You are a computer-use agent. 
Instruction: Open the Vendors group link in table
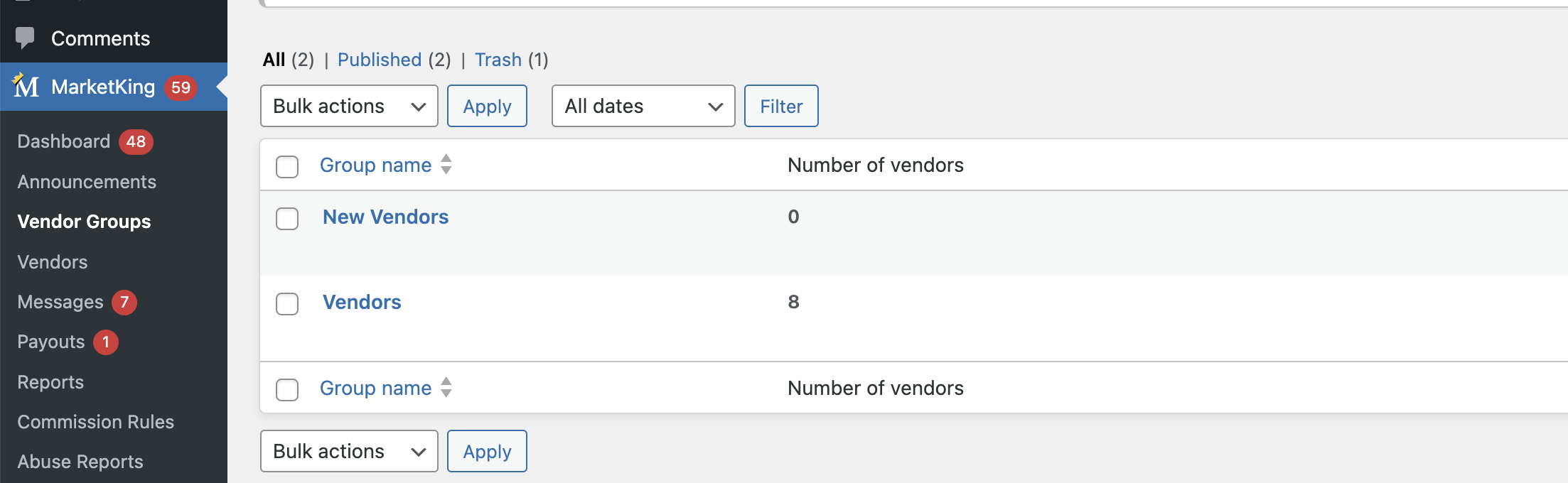(x=362, y=302)
